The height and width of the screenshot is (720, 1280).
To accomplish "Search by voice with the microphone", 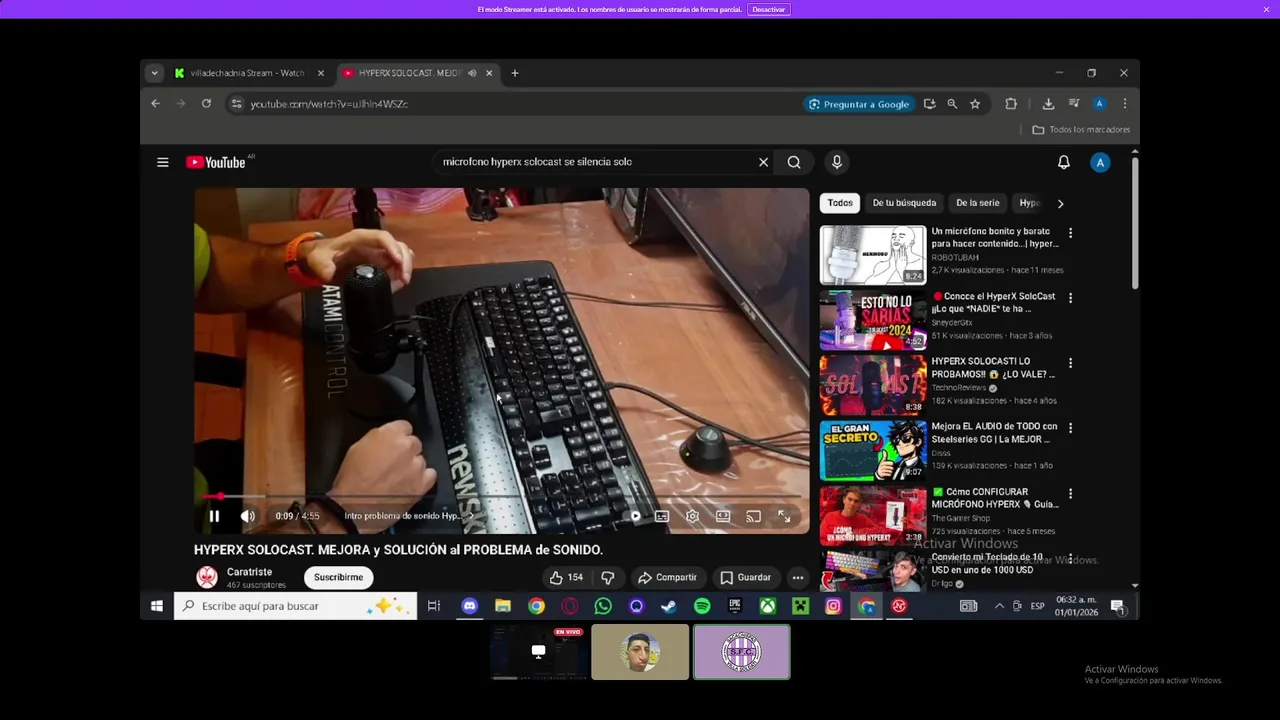I will (837, 162).
